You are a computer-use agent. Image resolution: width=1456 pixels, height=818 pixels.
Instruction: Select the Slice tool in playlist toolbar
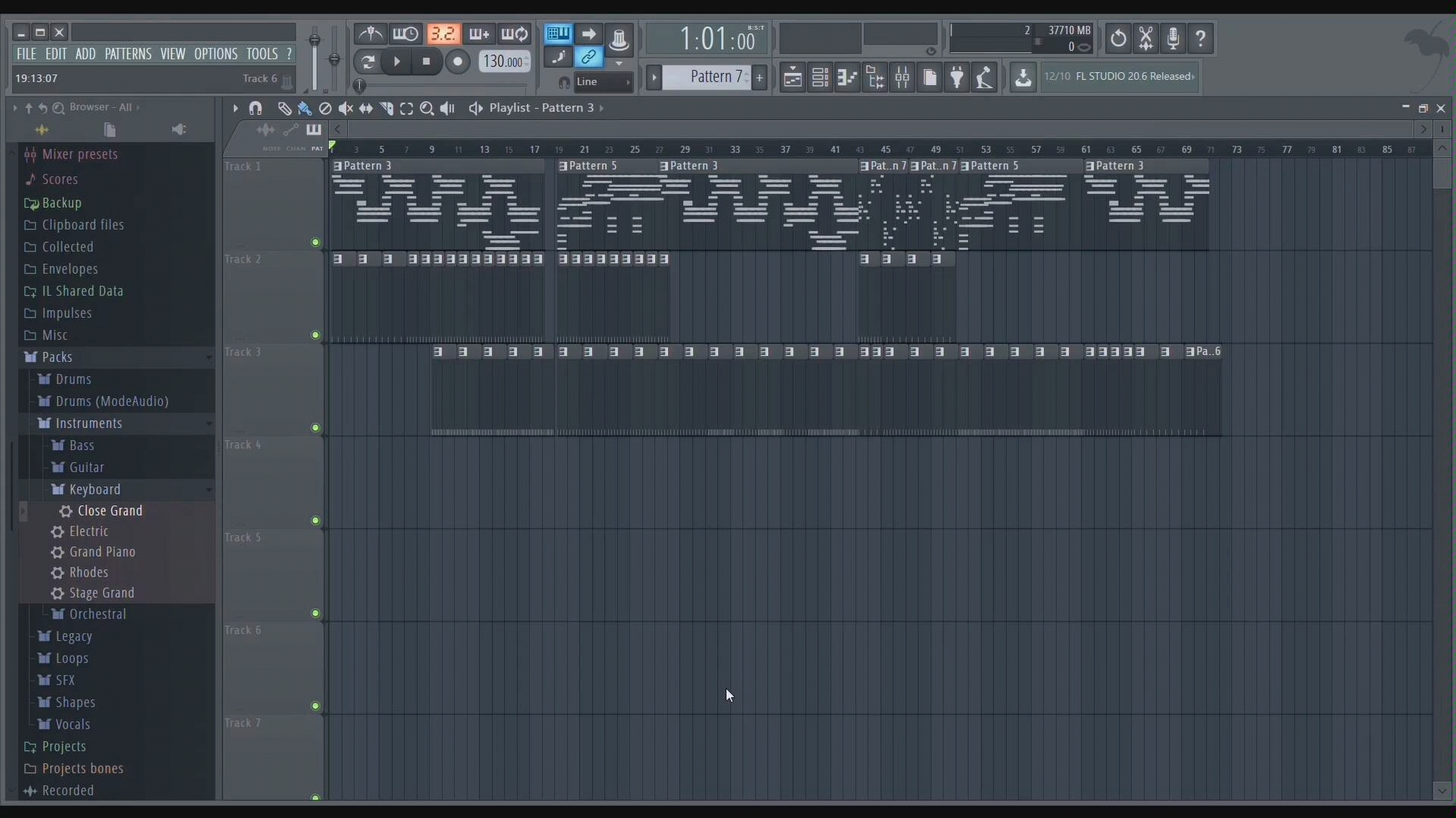point(387,109)
